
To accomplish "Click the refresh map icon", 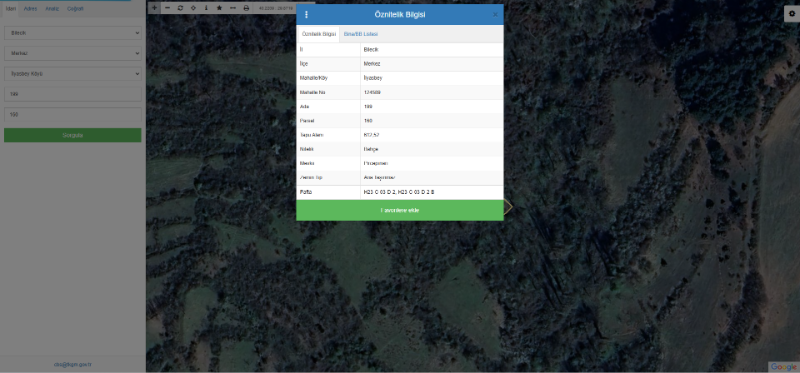I will click(180, 8).
